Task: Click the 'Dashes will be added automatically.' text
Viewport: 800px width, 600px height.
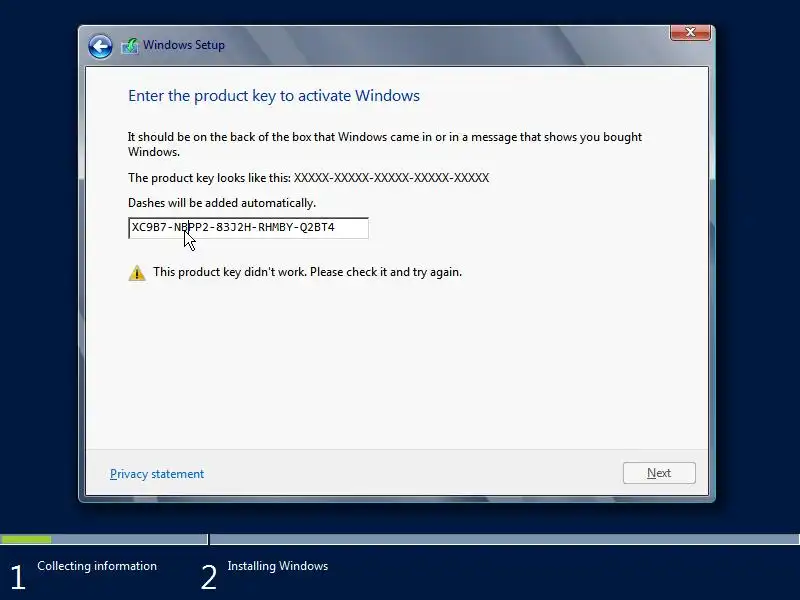Action: coord(222,203)
